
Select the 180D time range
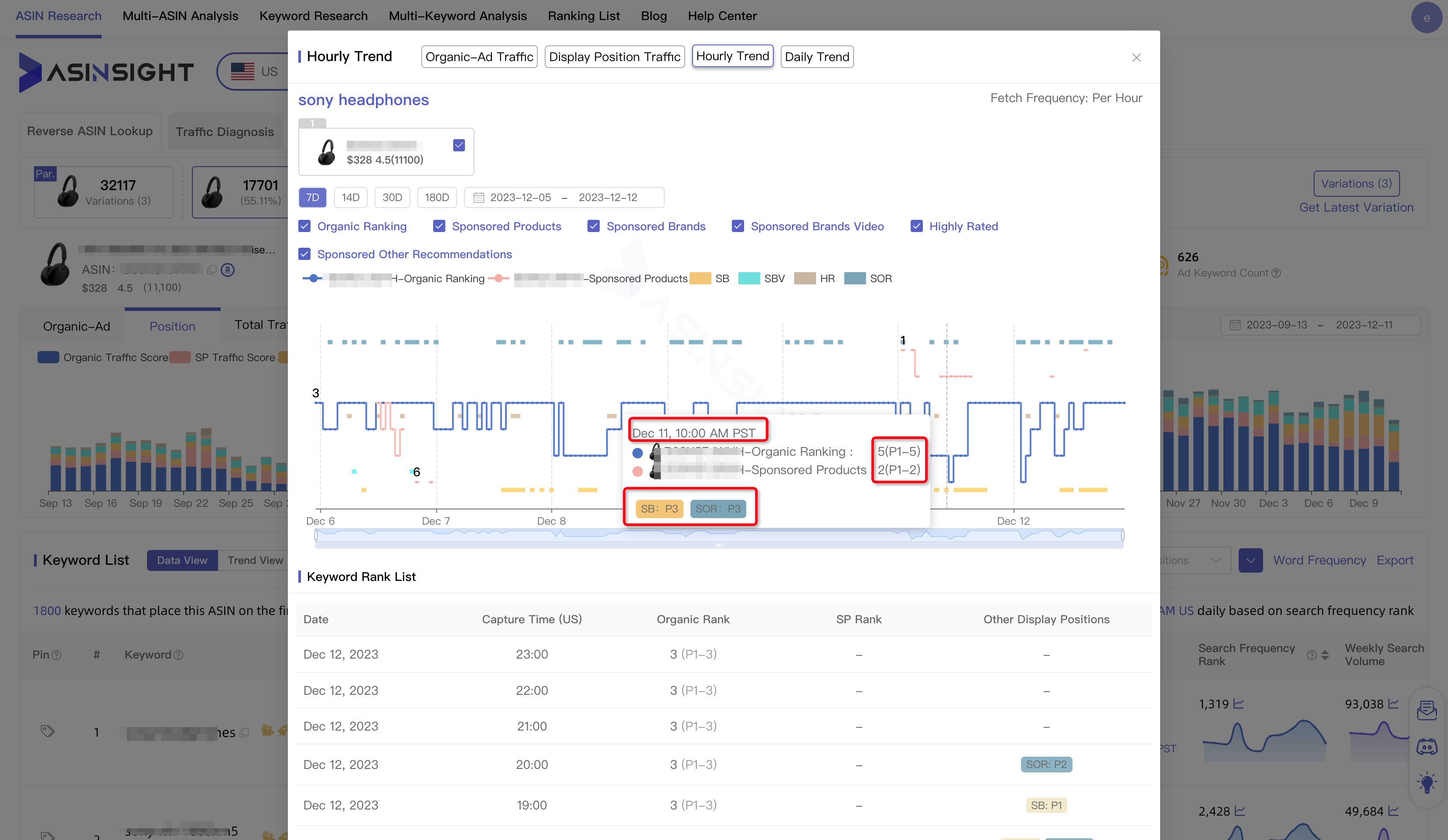pos(437,198)
